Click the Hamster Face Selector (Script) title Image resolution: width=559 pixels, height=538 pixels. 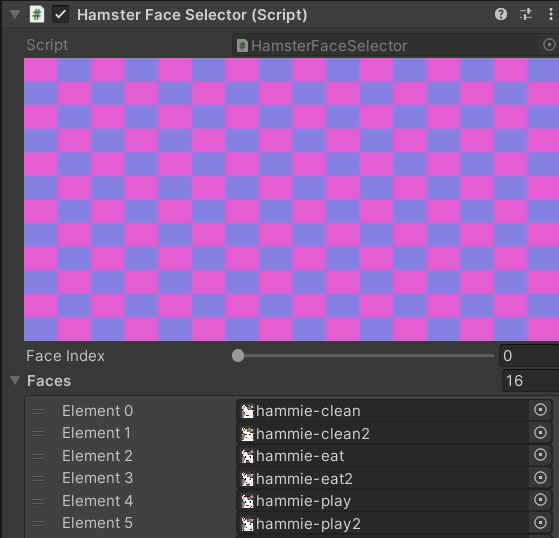tap(192, 15)
